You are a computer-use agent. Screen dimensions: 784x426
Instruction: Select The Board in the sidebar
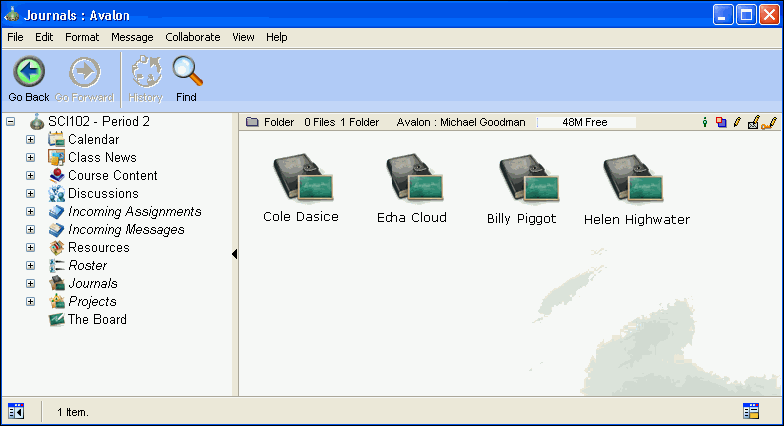click(97, 320)
